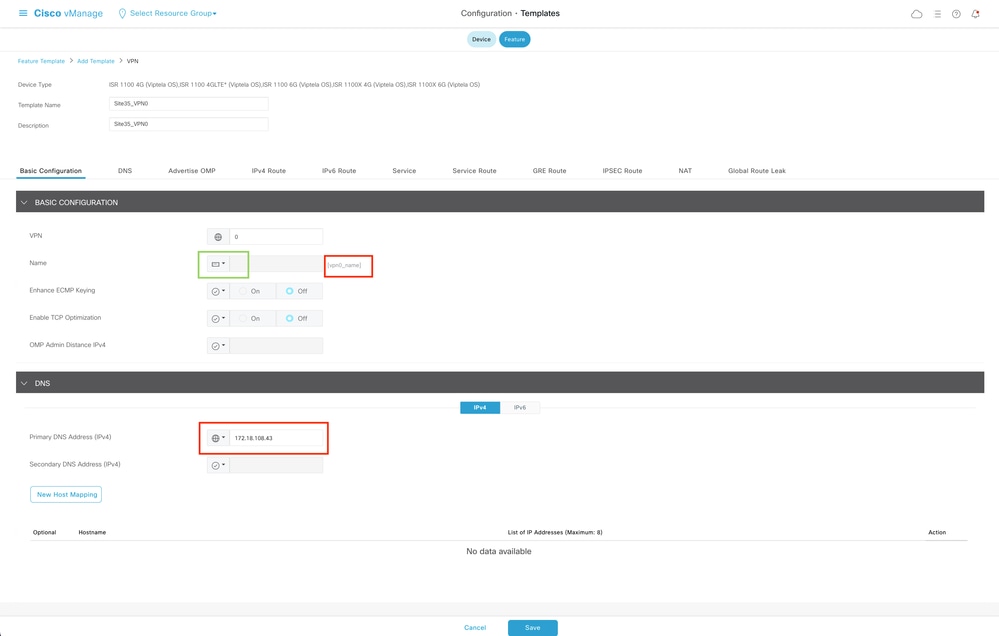
Task: Open the task list icon near the bell
Action: (935, 13)
